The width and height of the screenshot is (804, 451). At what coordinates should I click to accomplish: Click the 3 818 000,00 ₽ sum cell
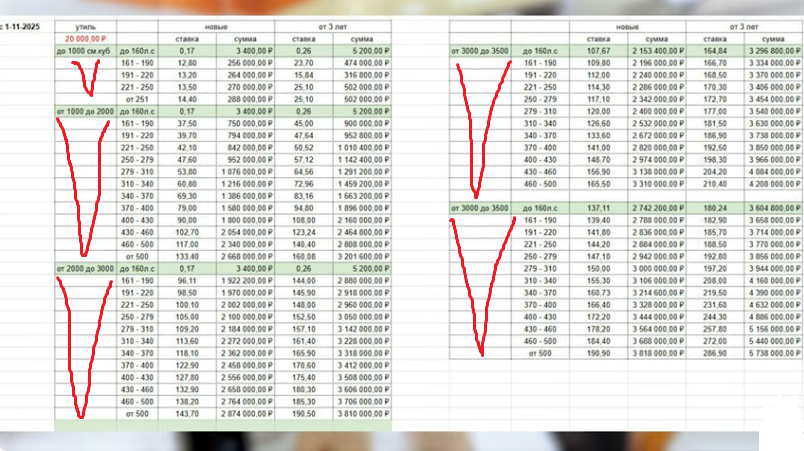point(657,354)
